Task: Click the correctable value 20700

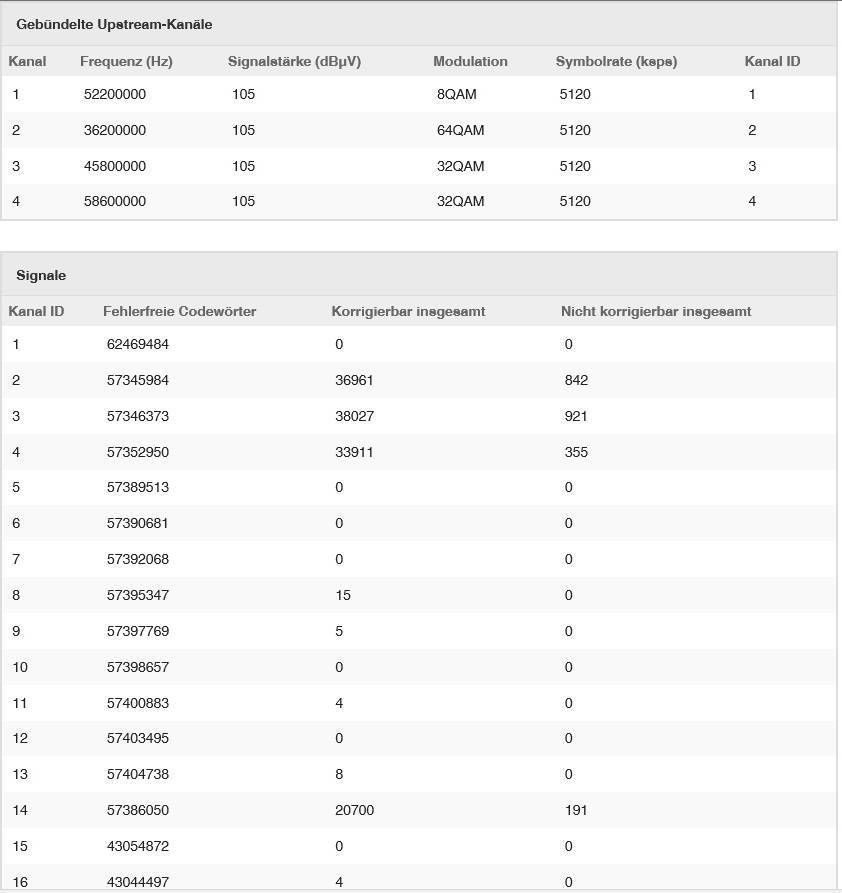Action: tap(354, 811)
